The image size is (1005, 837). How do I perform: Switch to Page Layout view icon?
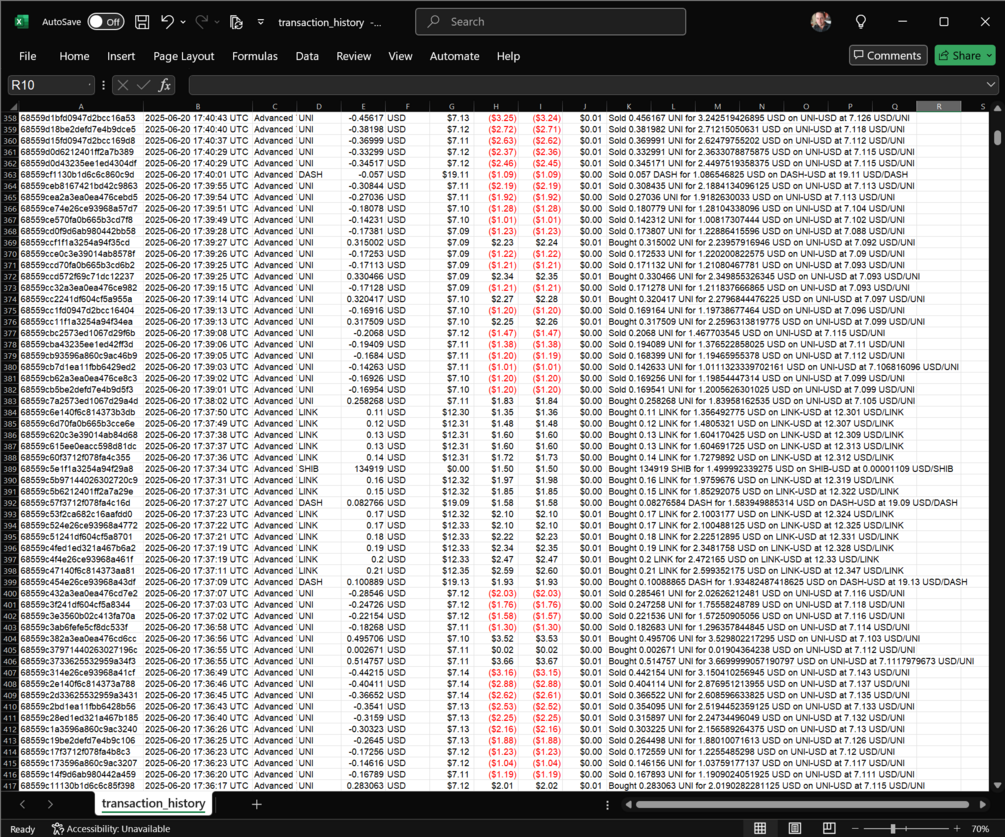tap(795, 828)
